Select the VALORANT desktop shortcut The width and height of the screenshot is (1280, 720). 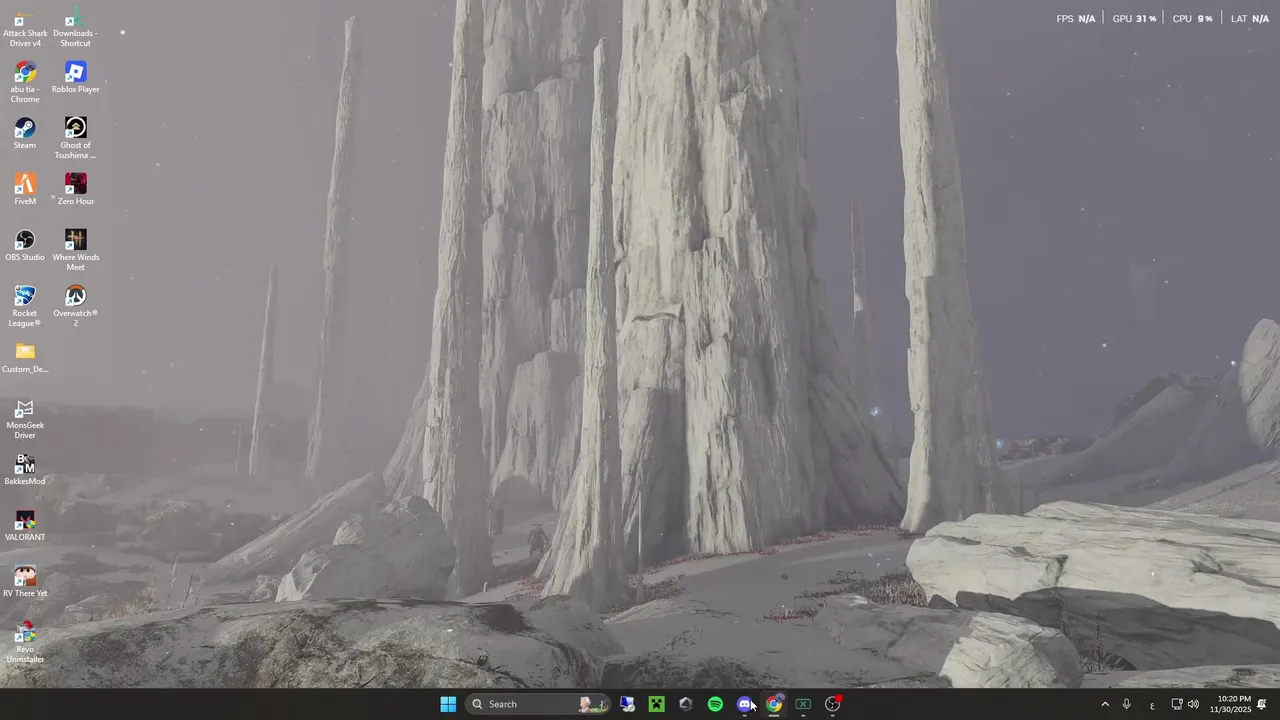(25, 526)
